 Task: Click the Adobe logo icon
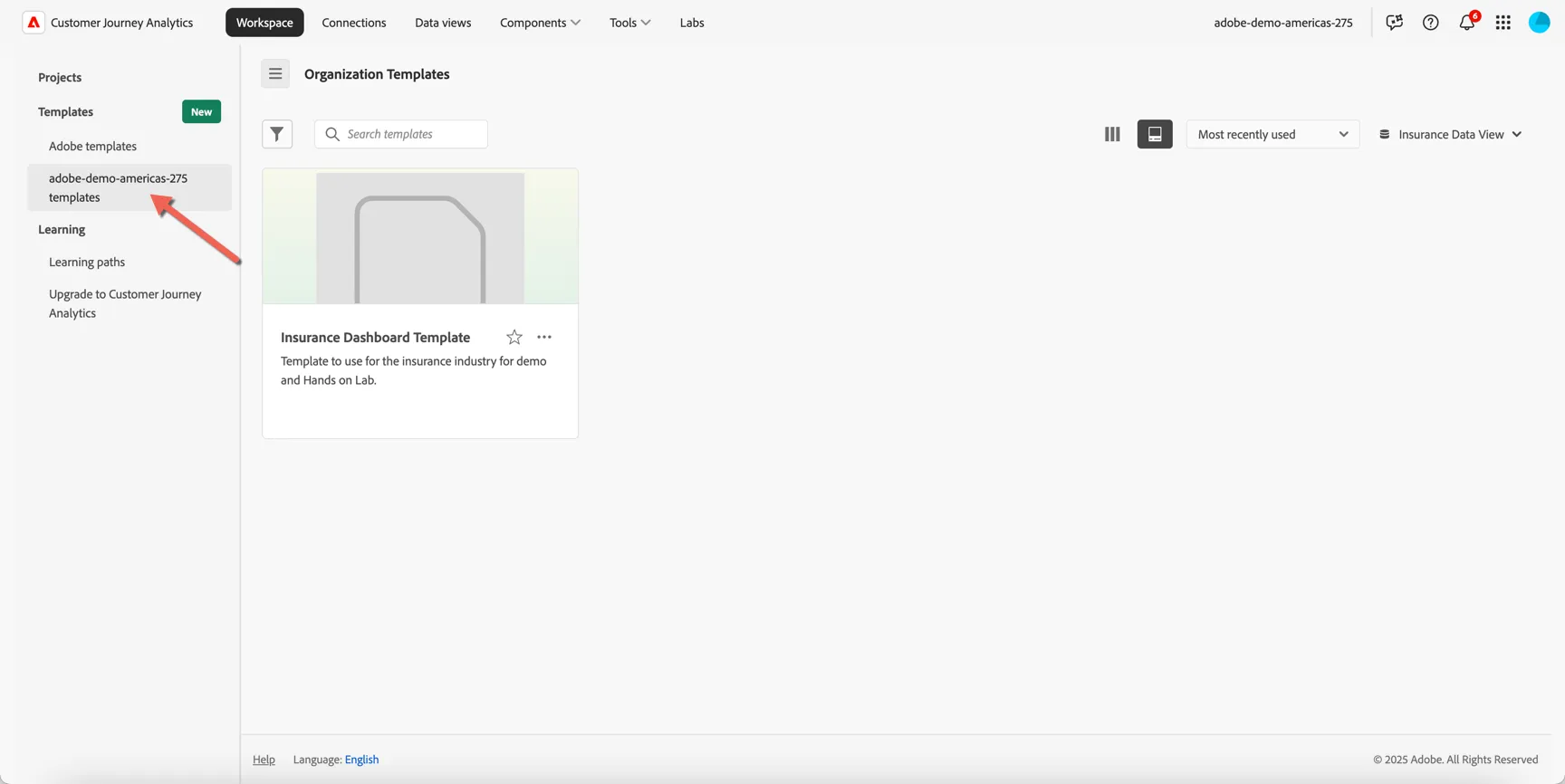tap(34, 23)
